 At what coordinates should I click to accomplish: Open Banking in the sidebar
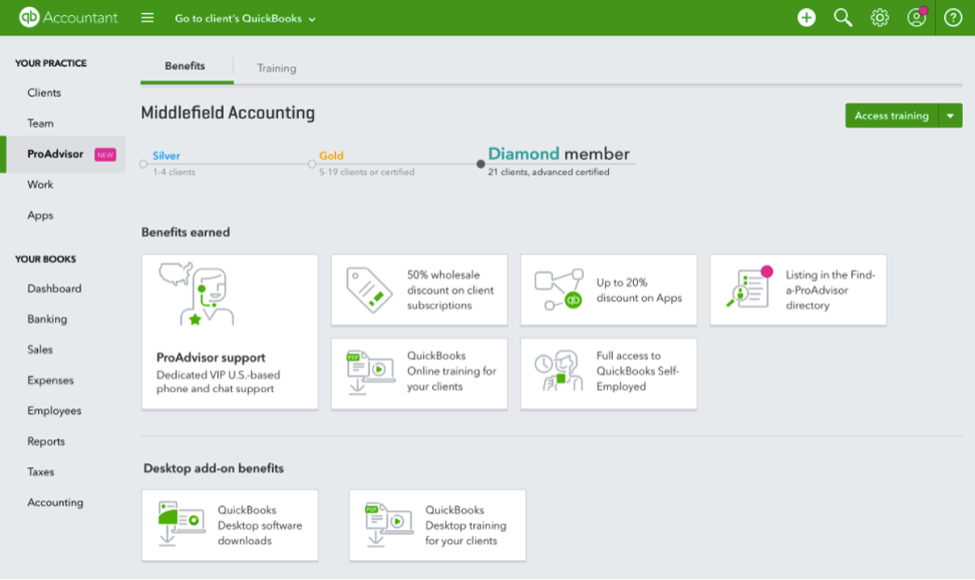(x=47, y=319)
